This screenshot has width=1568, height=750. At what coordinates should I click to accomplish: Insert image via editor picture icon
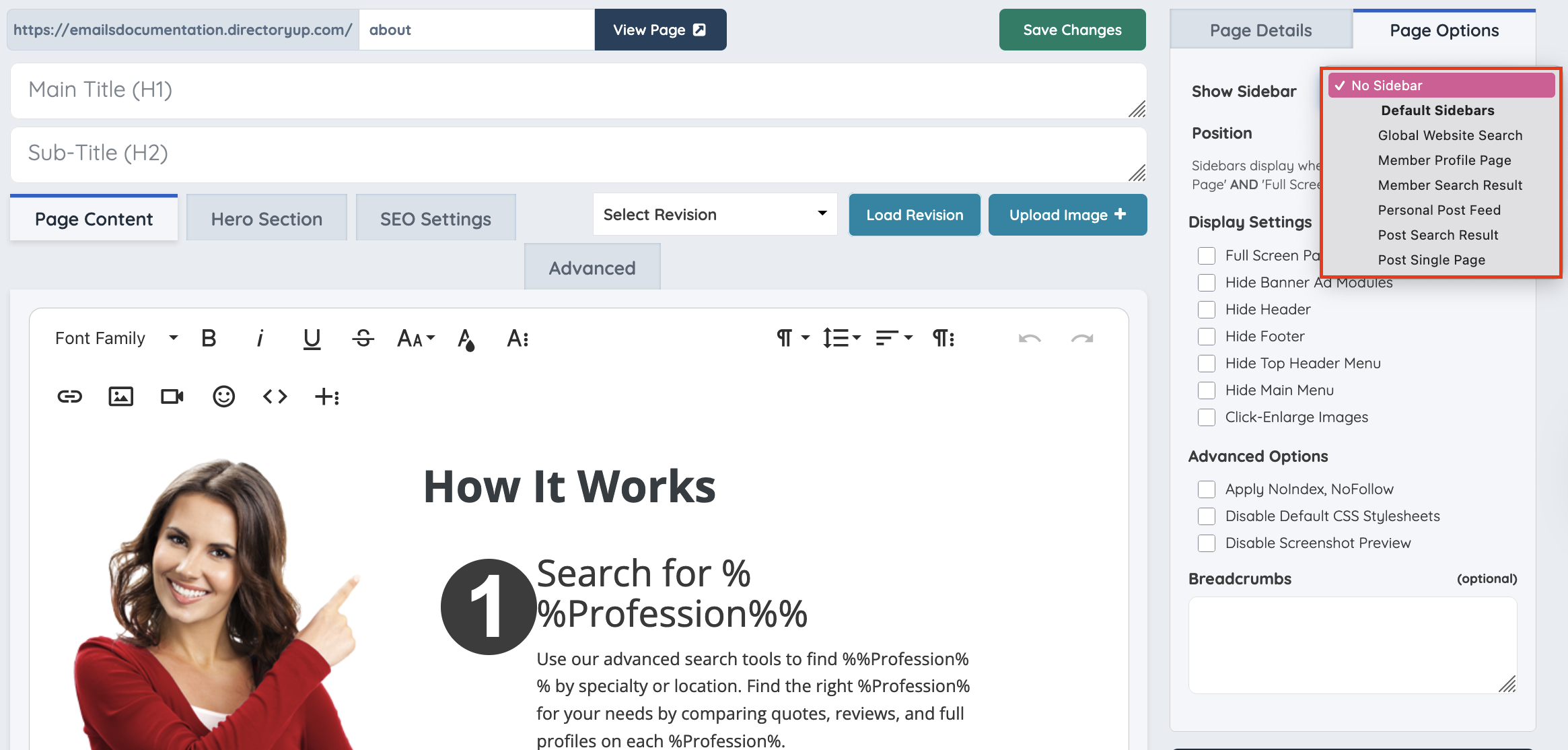tap(121, 397)
